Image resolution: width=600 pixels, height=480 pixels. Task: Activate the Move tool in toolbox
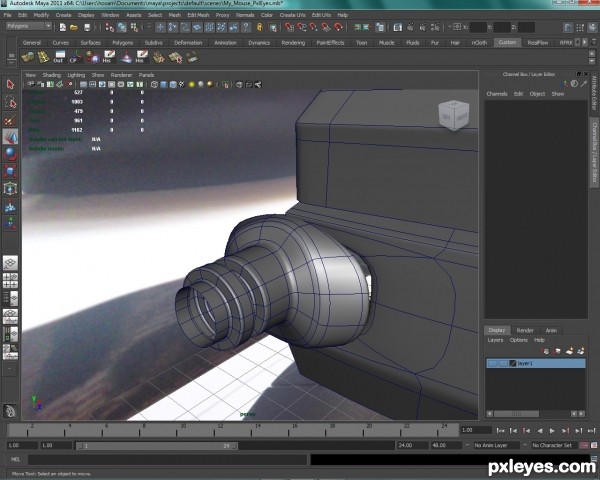10,137
